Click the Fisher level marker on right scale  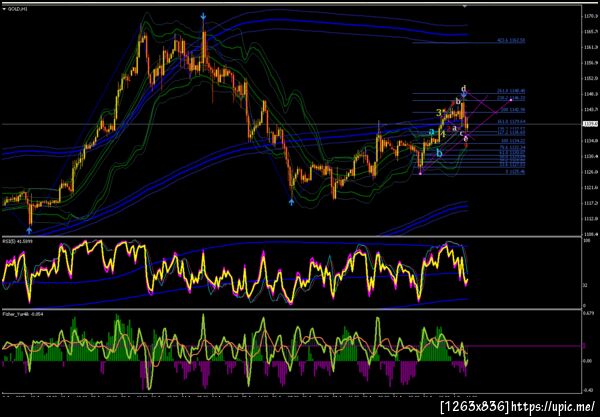584,345
